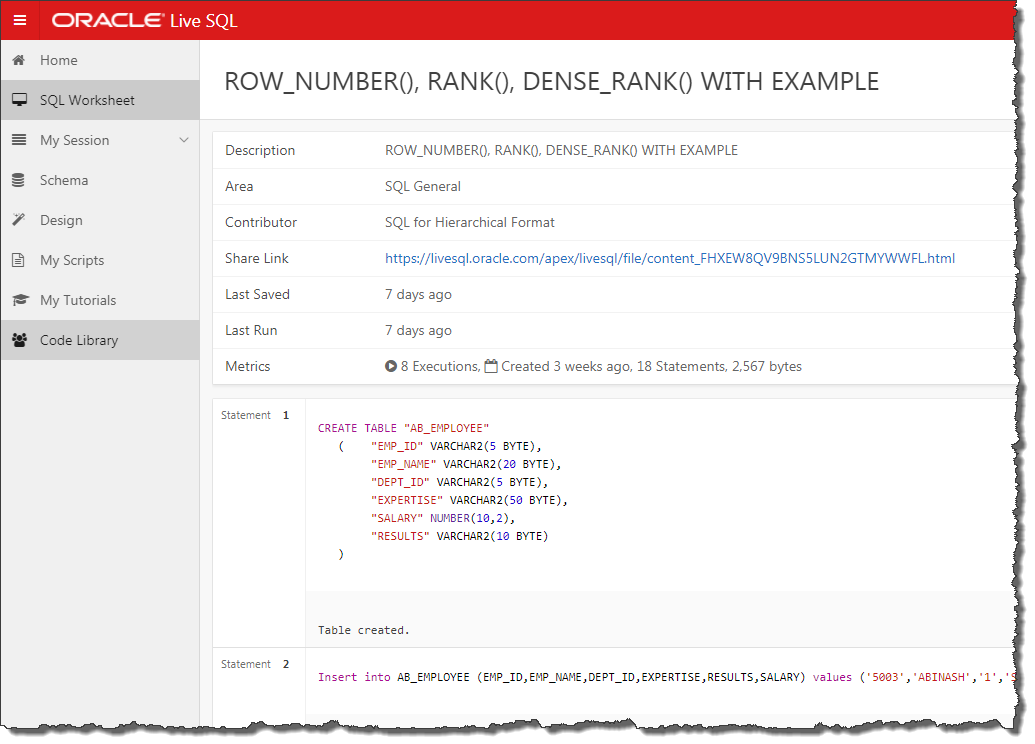Click the 'SQL General' area value

(422, 186)
